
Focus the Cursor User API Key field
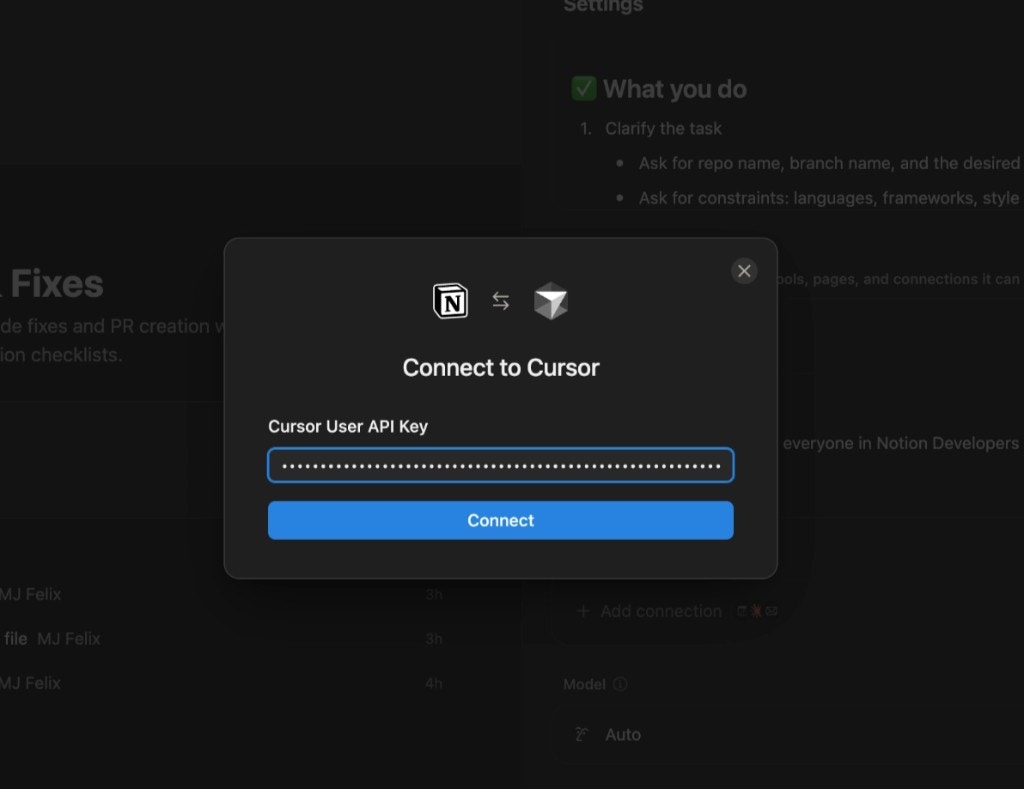[x=500, y=464]
